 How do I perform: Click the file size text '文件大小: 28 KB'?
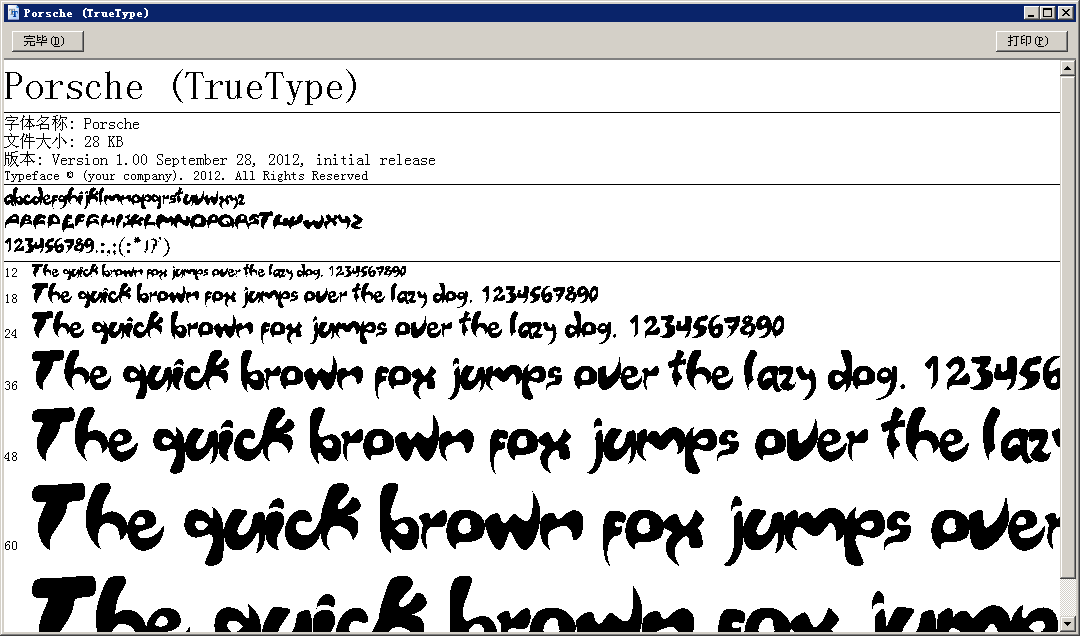click(63, 142)
